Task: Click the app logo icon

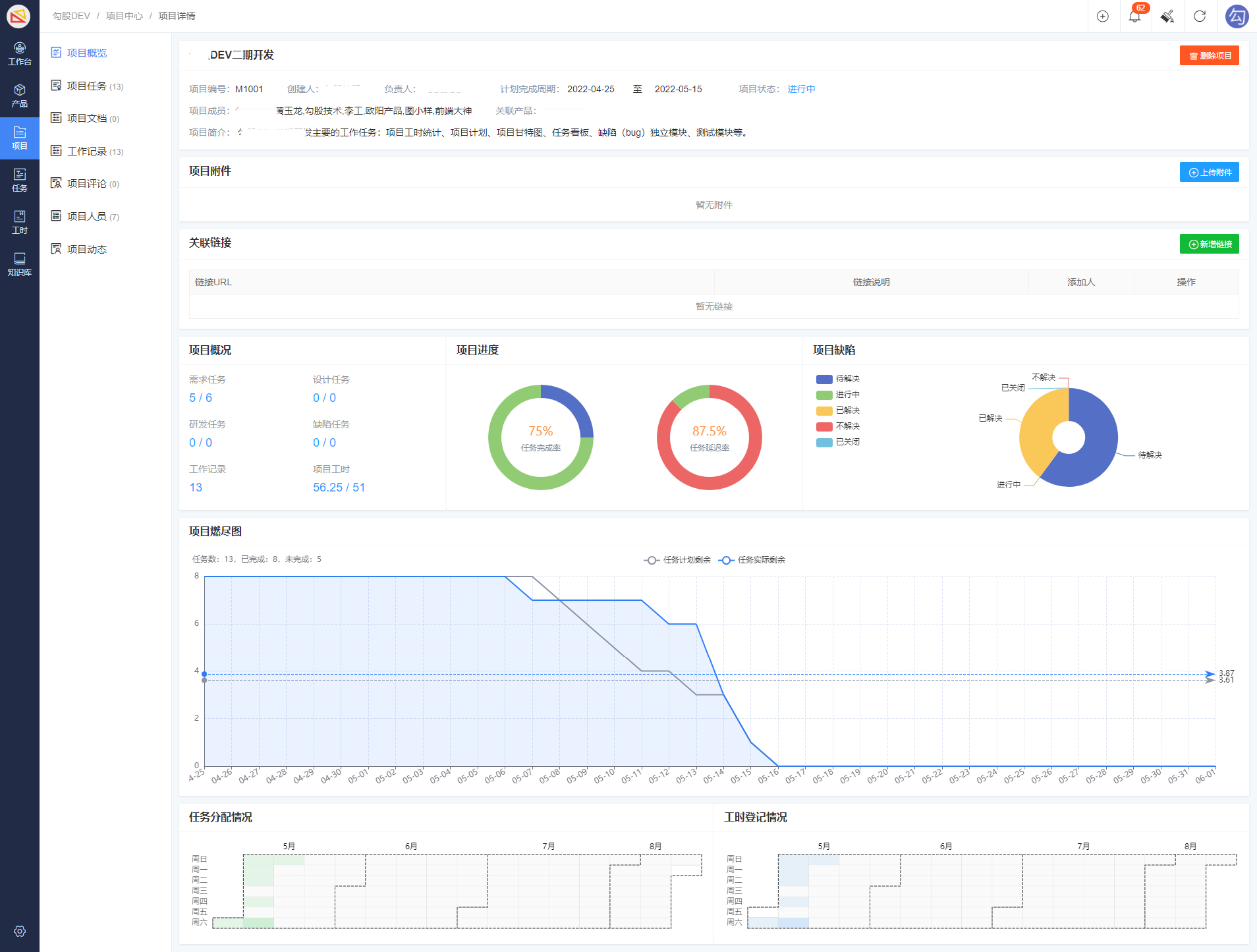Action: pyautogui.click(x=18, y=16)
